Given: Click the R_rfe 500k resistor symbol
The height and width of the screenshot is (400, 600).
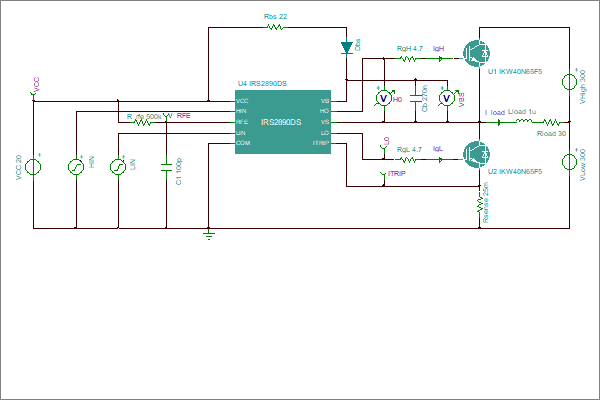Looking at the screenshot, I should click(x=142, y=122).
